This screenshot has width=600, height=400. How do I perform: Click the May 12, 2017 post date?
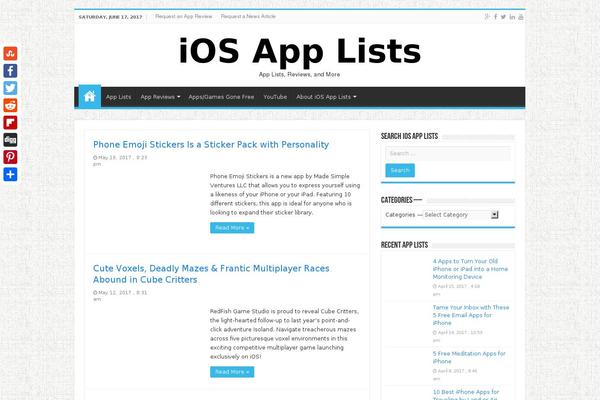(x=120, y=296)
